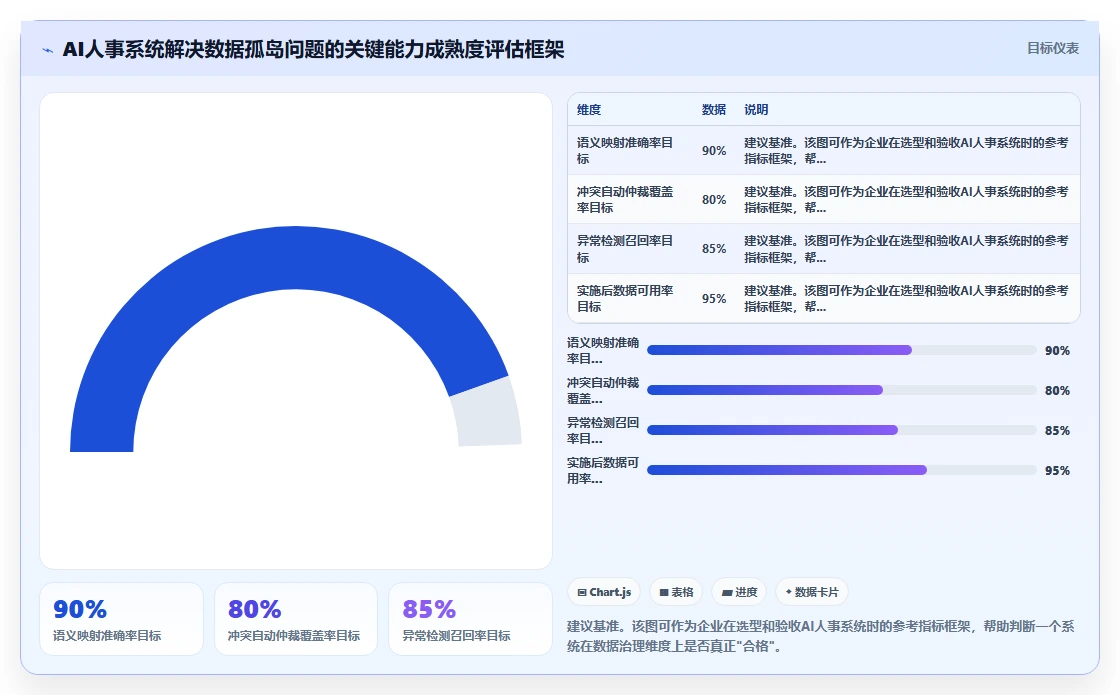Click the 90% progress bar for 语义映射准确

click(x=841, y=350)
